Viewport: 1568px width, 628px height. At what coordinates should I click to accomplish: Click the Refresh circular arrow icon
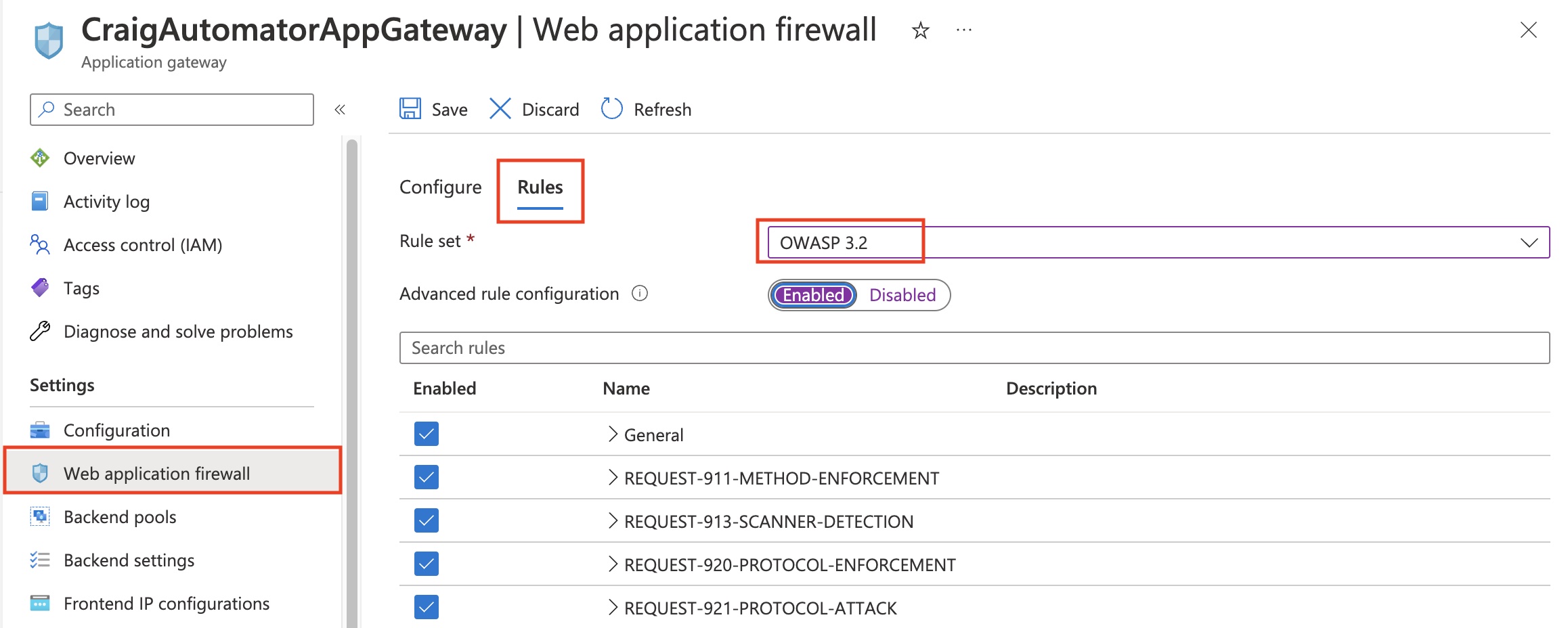[x=611, y=109]
